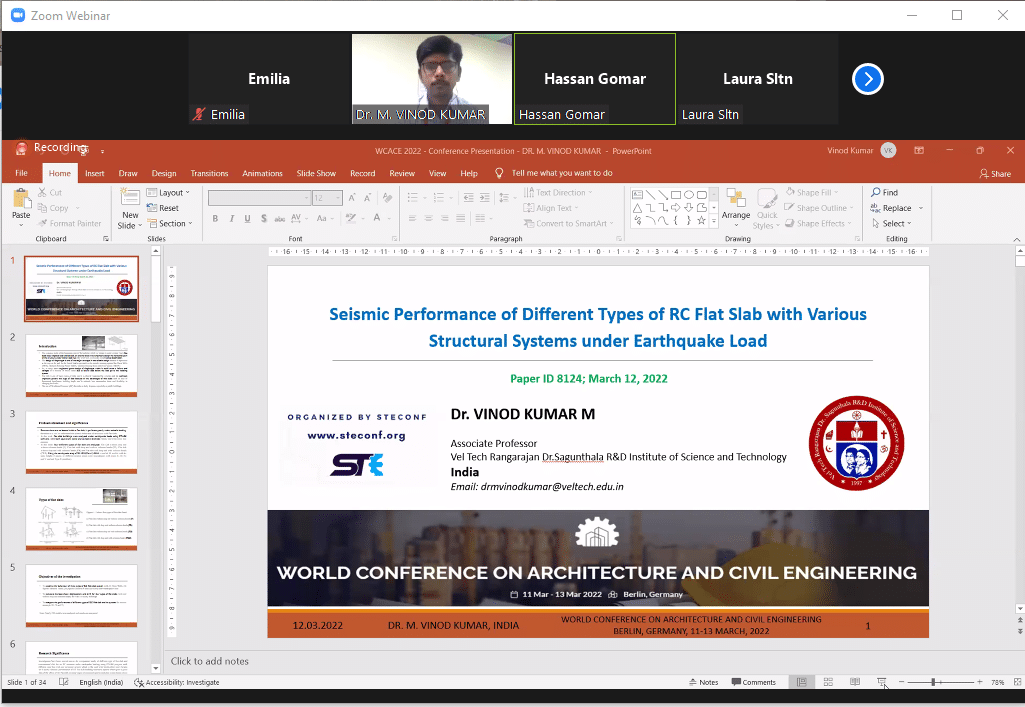The height and width of the screenshot is (707, 1025).
Task: Switch to the Slide Show tab
Action: click(x=316, y=173)
